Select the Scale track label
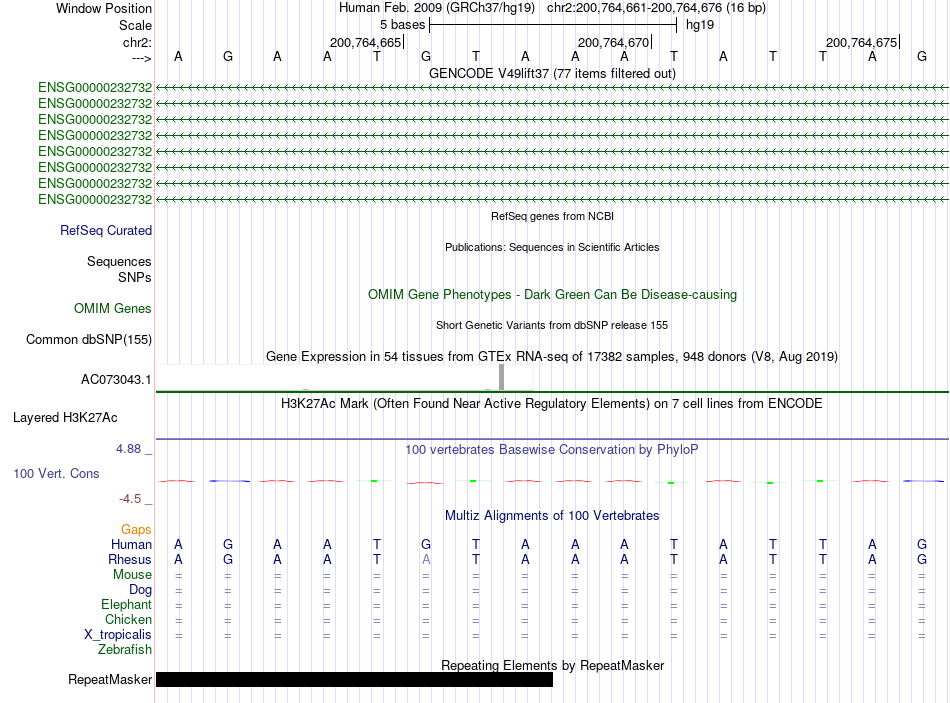 click(x=135, y=25)
